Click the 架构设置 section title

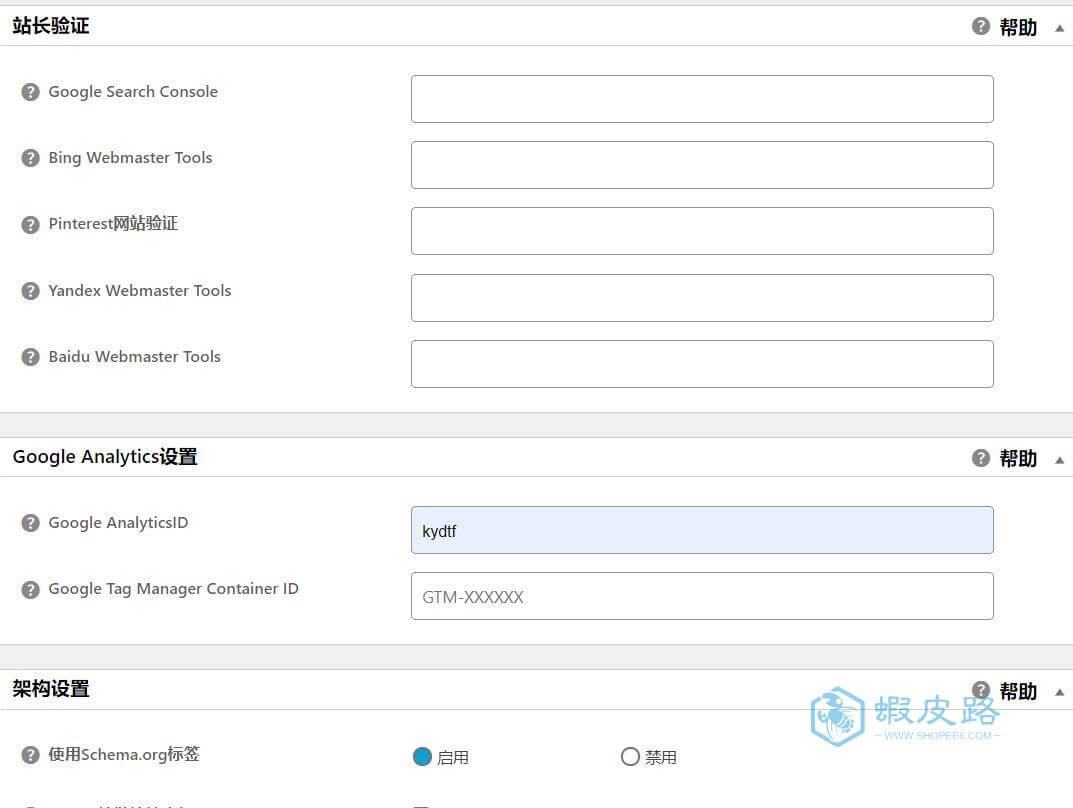[x=51, y=689]
